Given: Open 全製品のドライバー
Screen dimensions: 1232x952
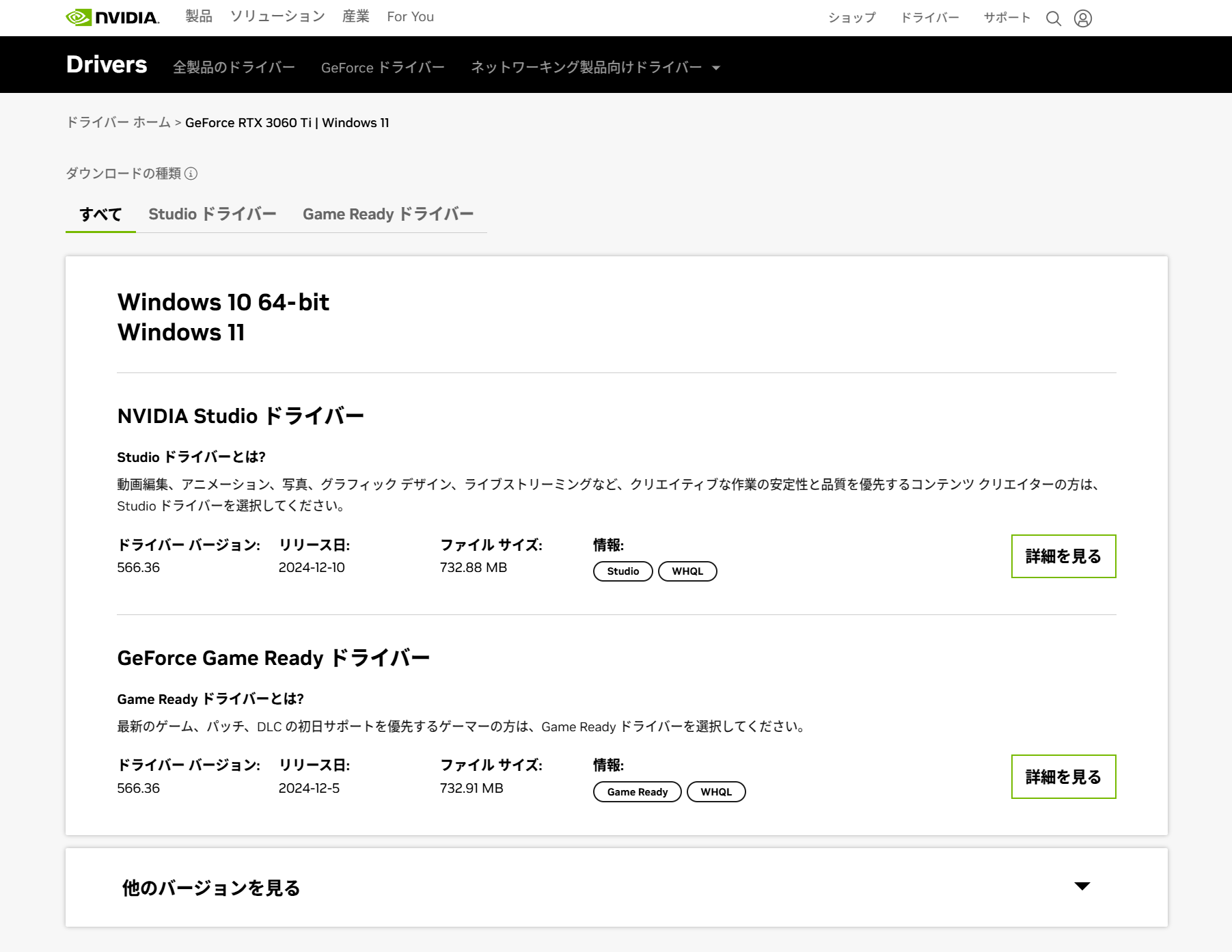Looking at the screenshot, I should point(234,67).
